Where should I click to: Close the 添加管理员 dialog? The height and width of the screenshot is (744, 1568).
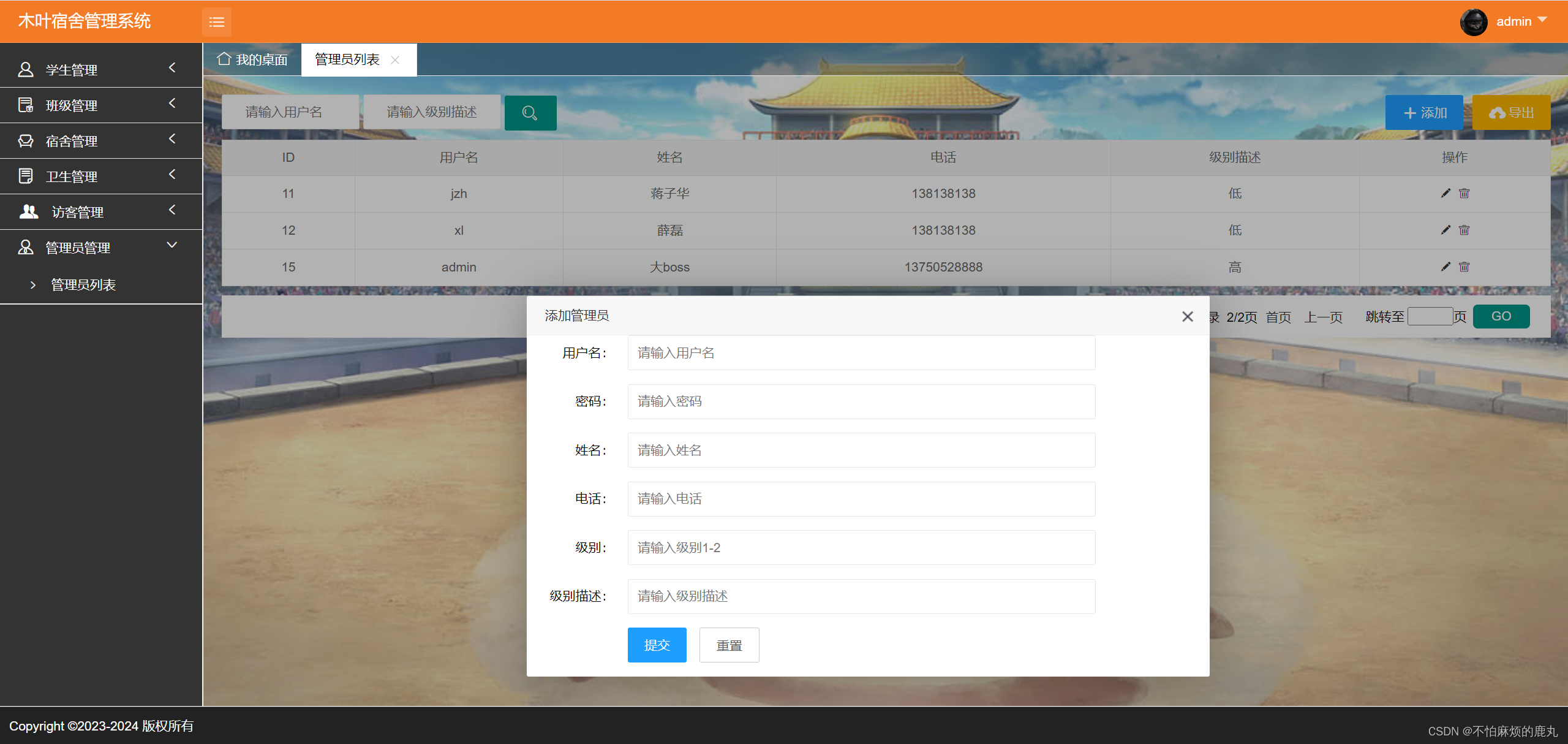point(1188,316)
